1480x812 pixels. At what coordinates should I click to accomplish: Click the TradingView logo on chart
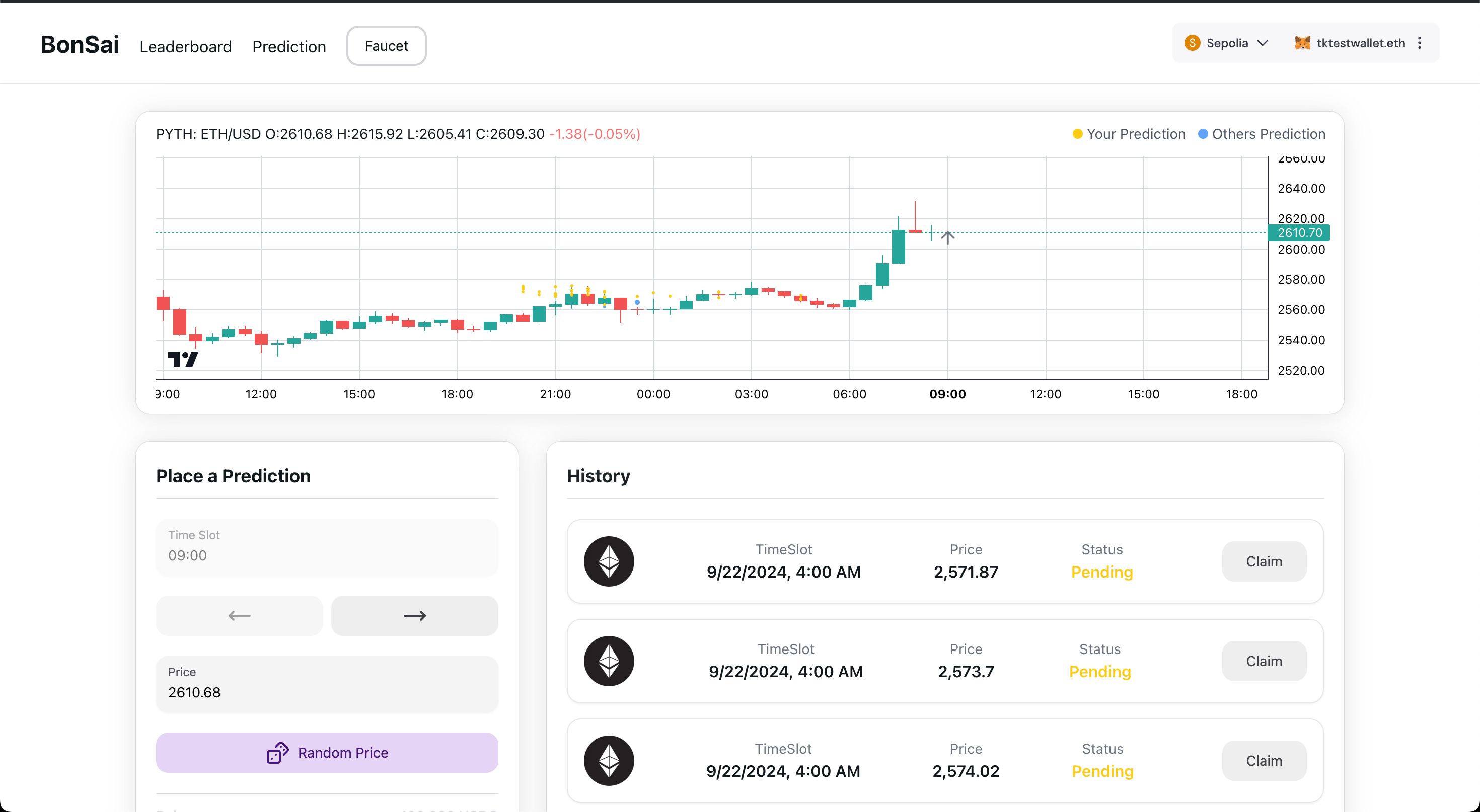[x=183, y=360]
